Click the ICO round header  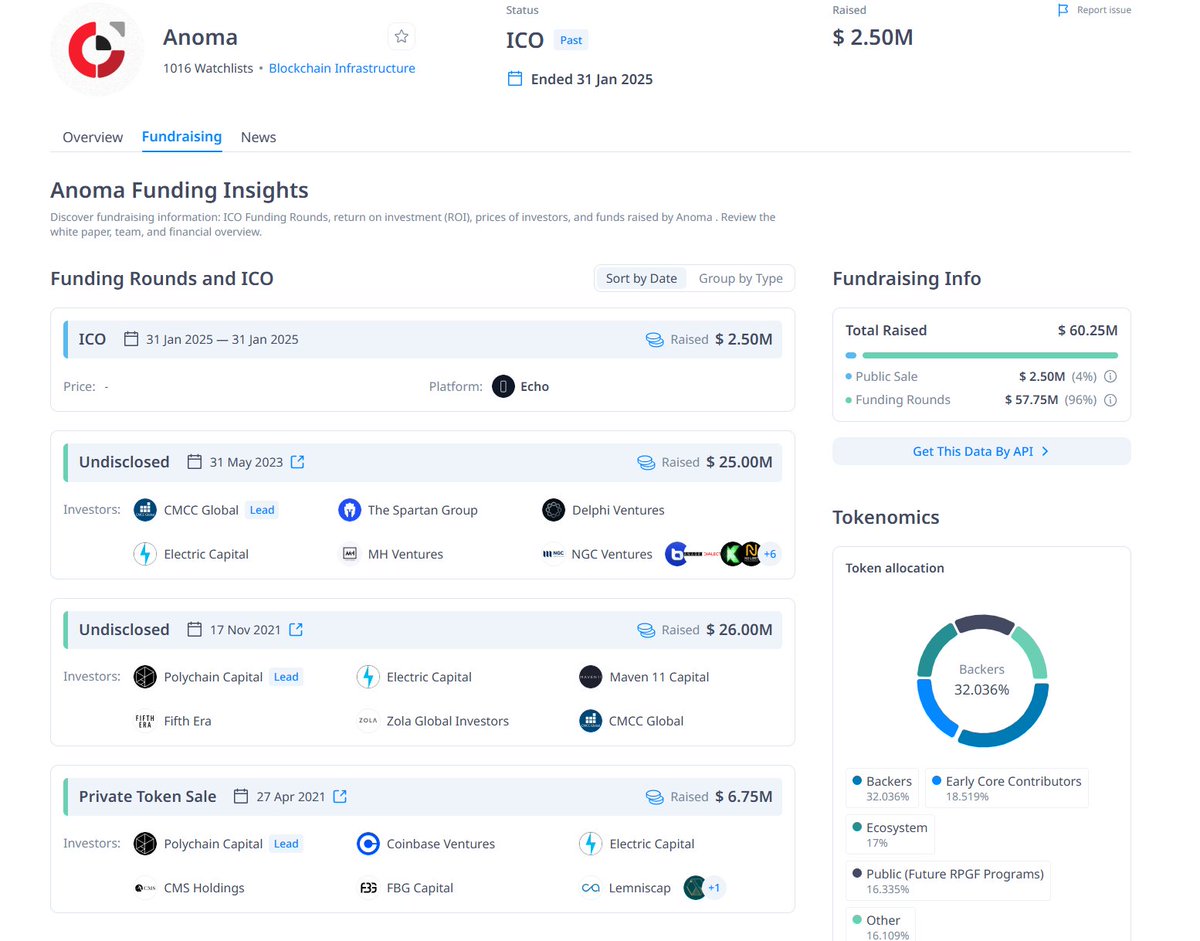423,339
